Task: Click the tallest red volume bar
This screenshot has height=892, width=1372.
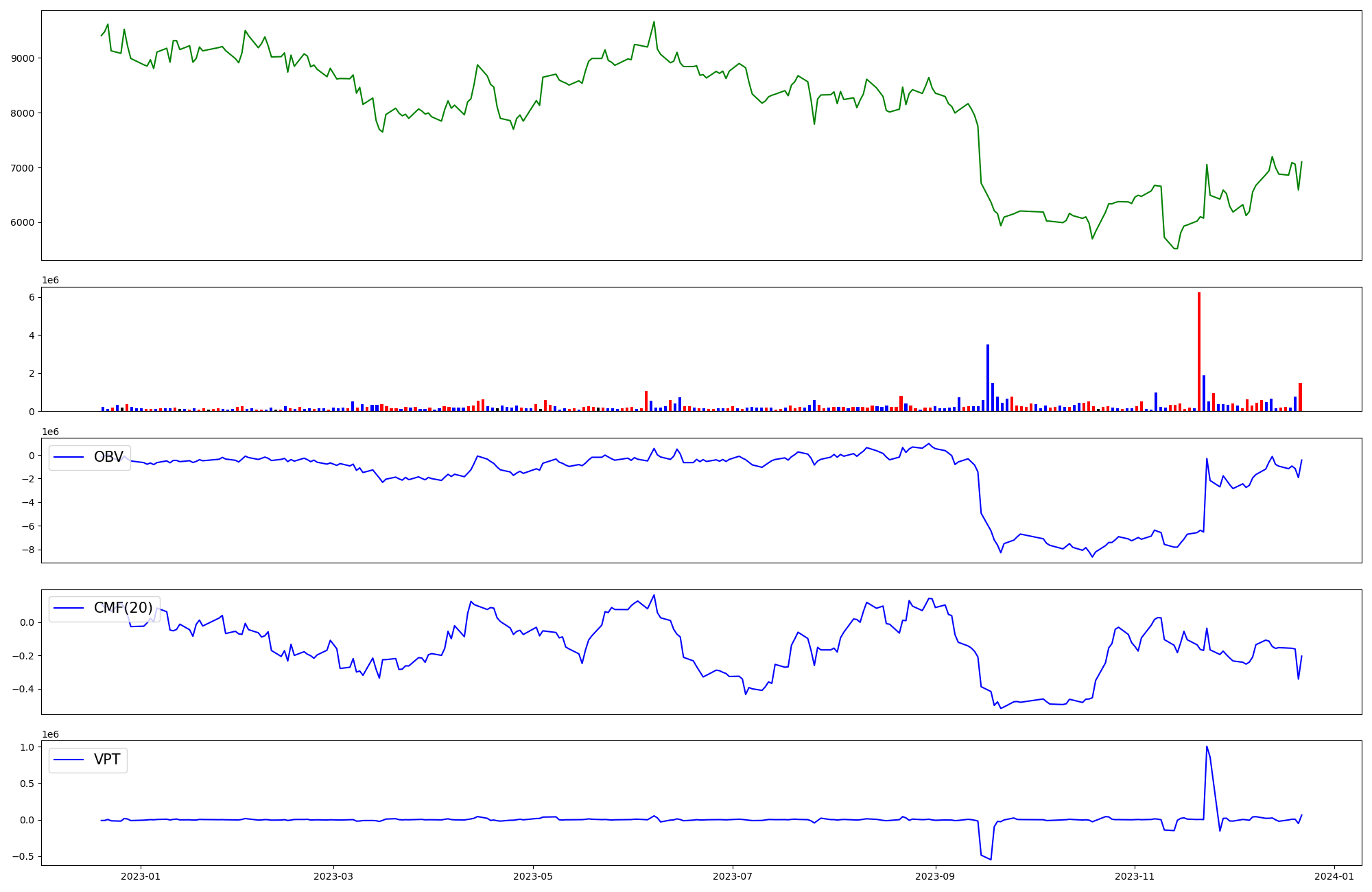Action: tap(1199, 351)
